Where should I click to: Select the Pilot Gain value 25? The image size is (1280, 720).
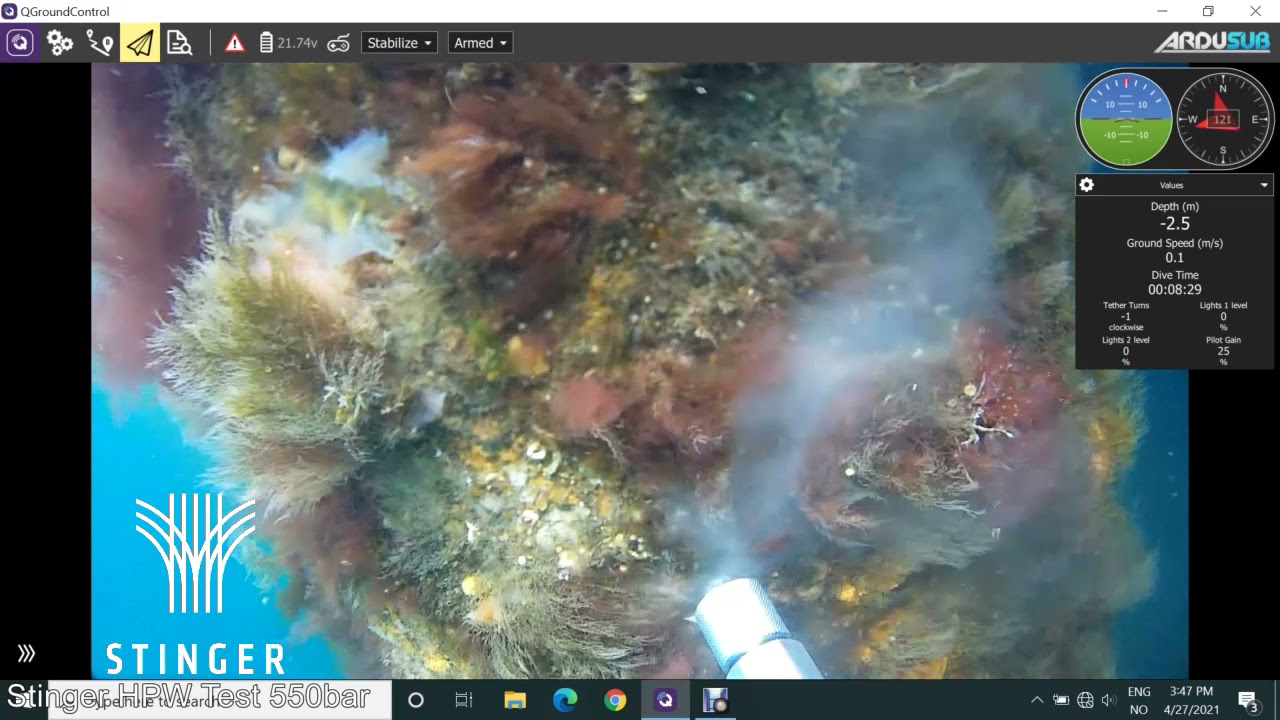pyautogui.click(x=1223, y=351)
